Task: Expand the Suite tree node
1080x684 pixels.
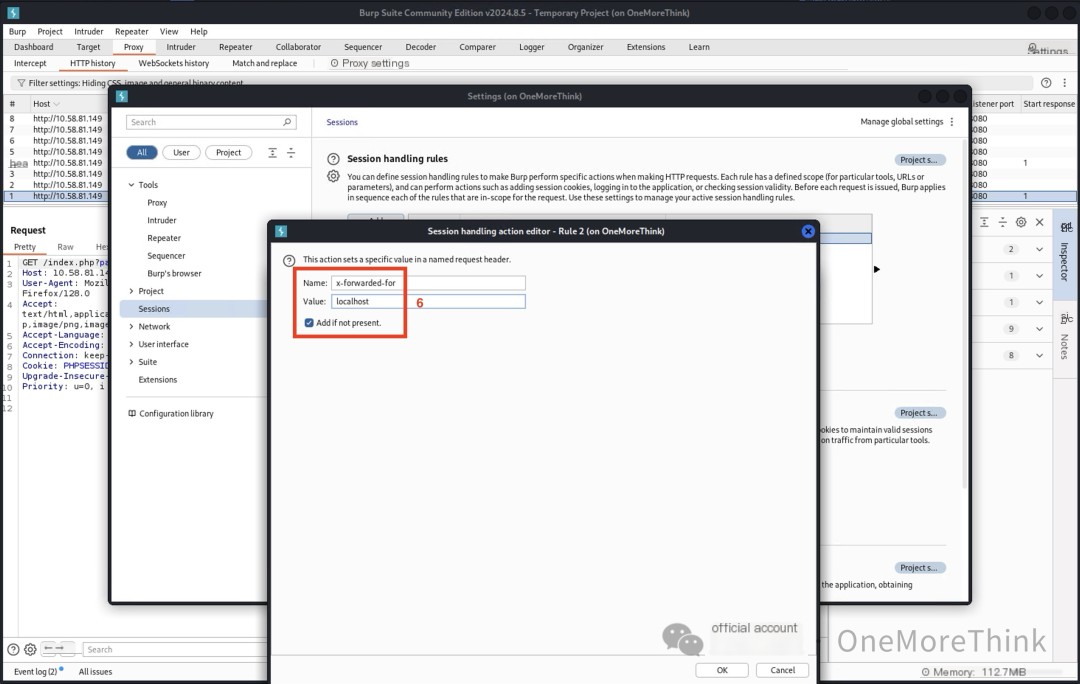Action: coord(131,362)
